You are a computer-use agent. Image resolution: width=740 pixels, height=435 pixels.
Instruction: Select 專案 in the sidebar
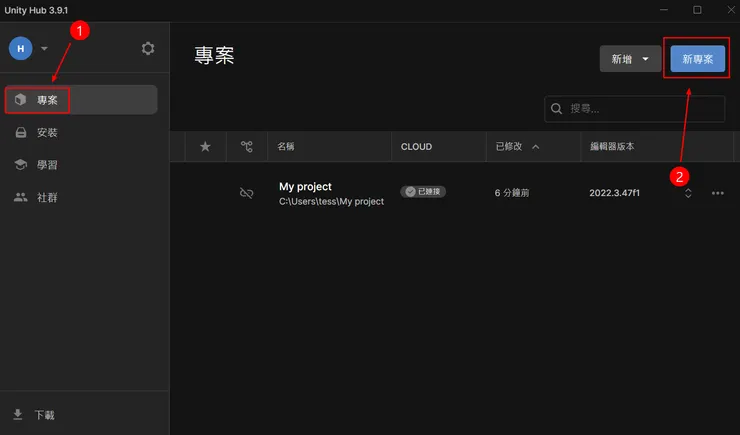point(81,100)
